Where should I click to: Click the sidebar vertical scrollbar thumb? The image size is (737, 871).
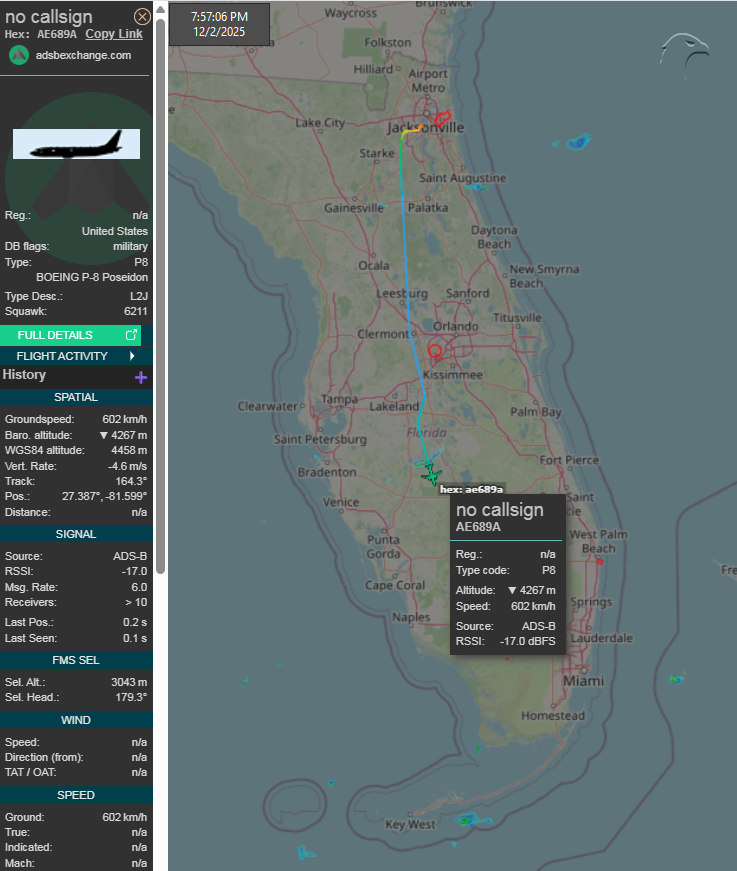point(161,296)
